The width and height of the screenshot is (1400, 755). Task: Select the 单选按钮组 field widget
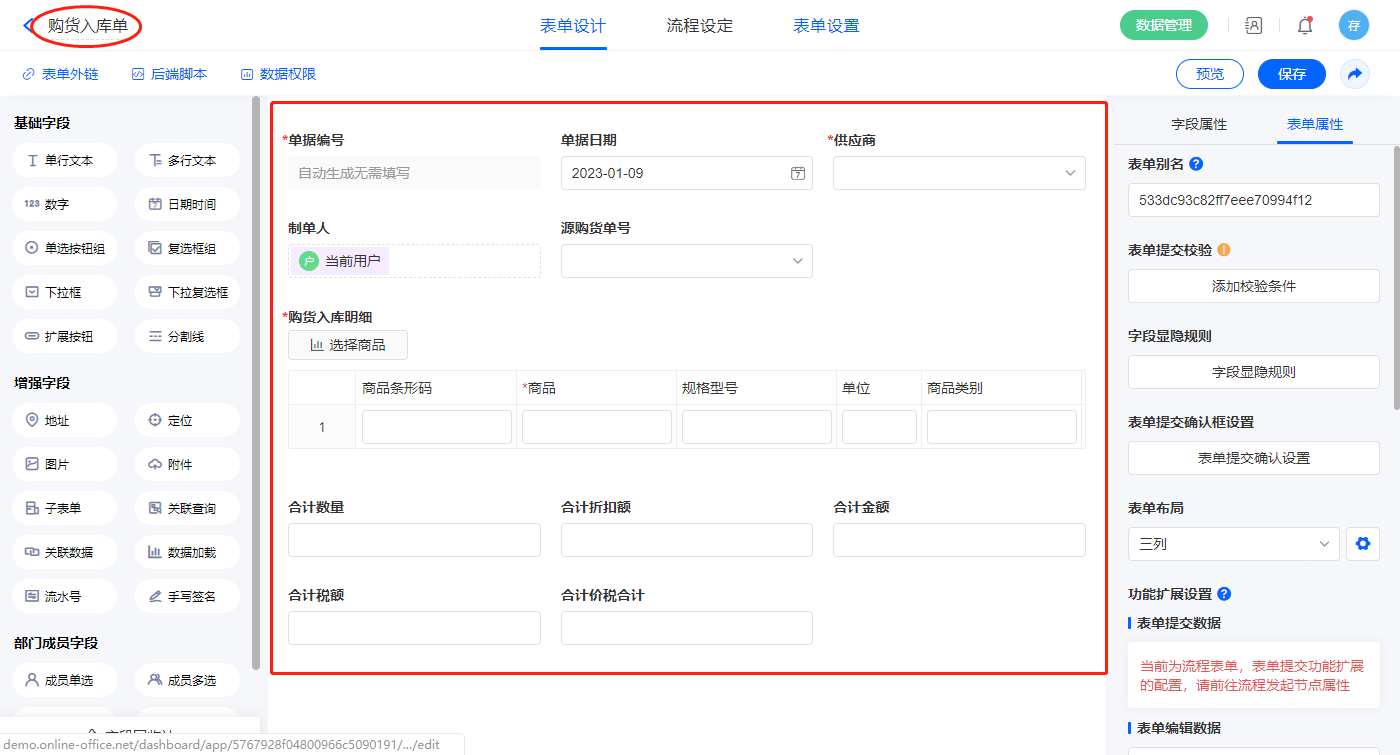(65, 248)
